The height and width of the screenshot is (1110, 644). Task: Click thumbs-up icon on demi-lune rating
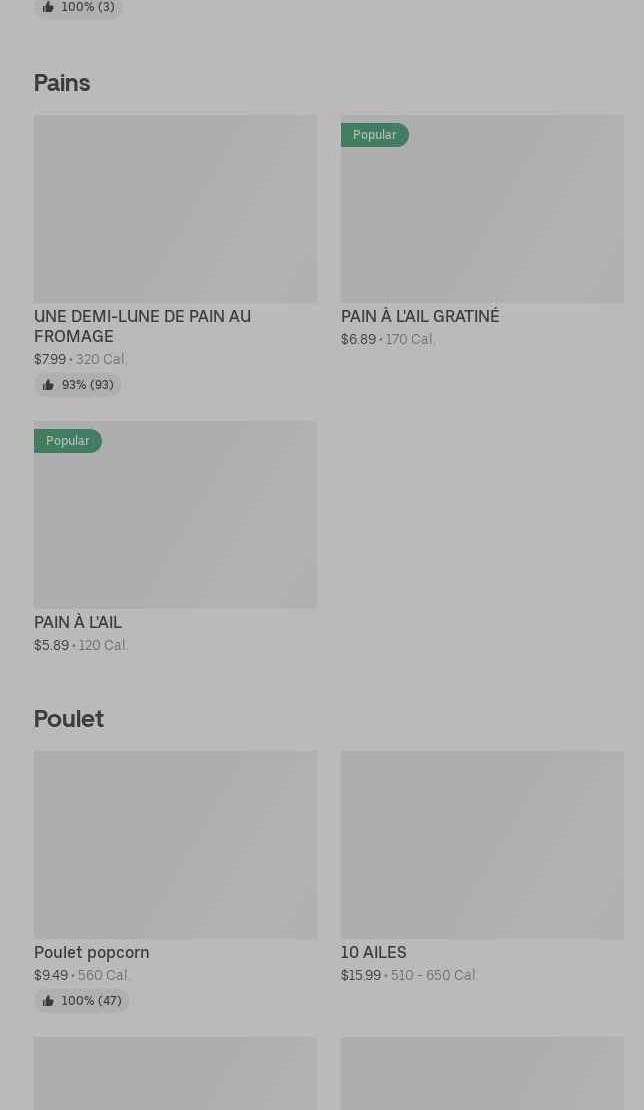48,385
